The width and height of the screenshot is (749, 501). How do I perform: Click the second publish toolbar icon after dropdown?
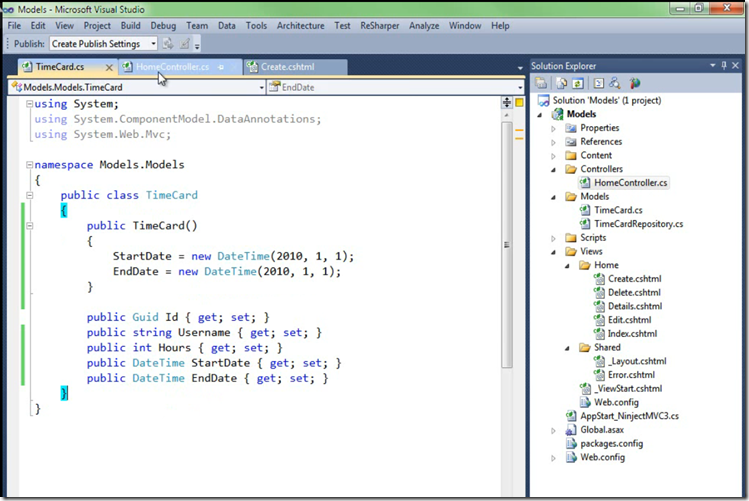click(184, 44)
